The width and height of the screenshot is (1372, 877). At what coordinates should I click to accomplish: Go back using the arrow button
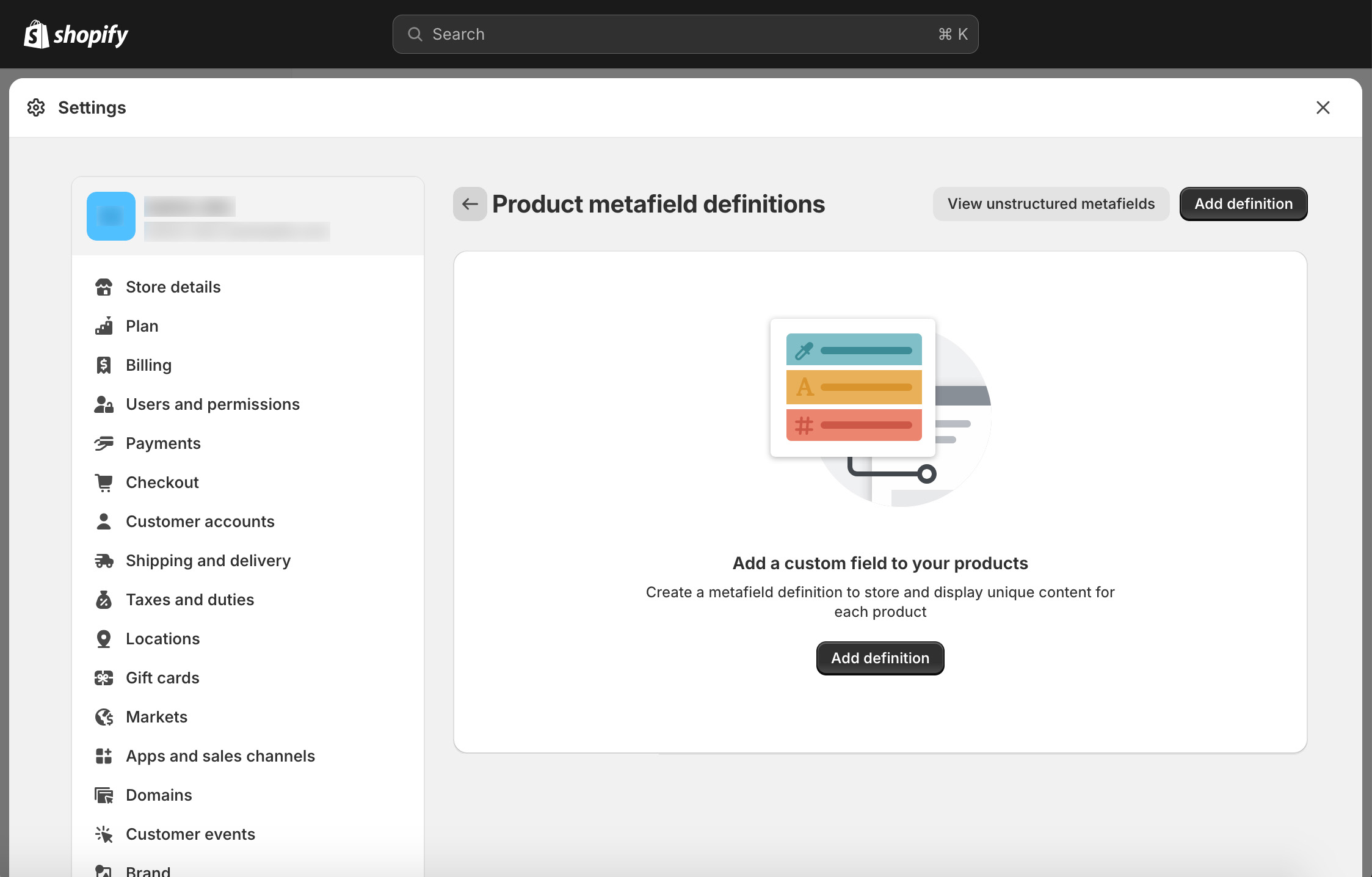point(470,204)
